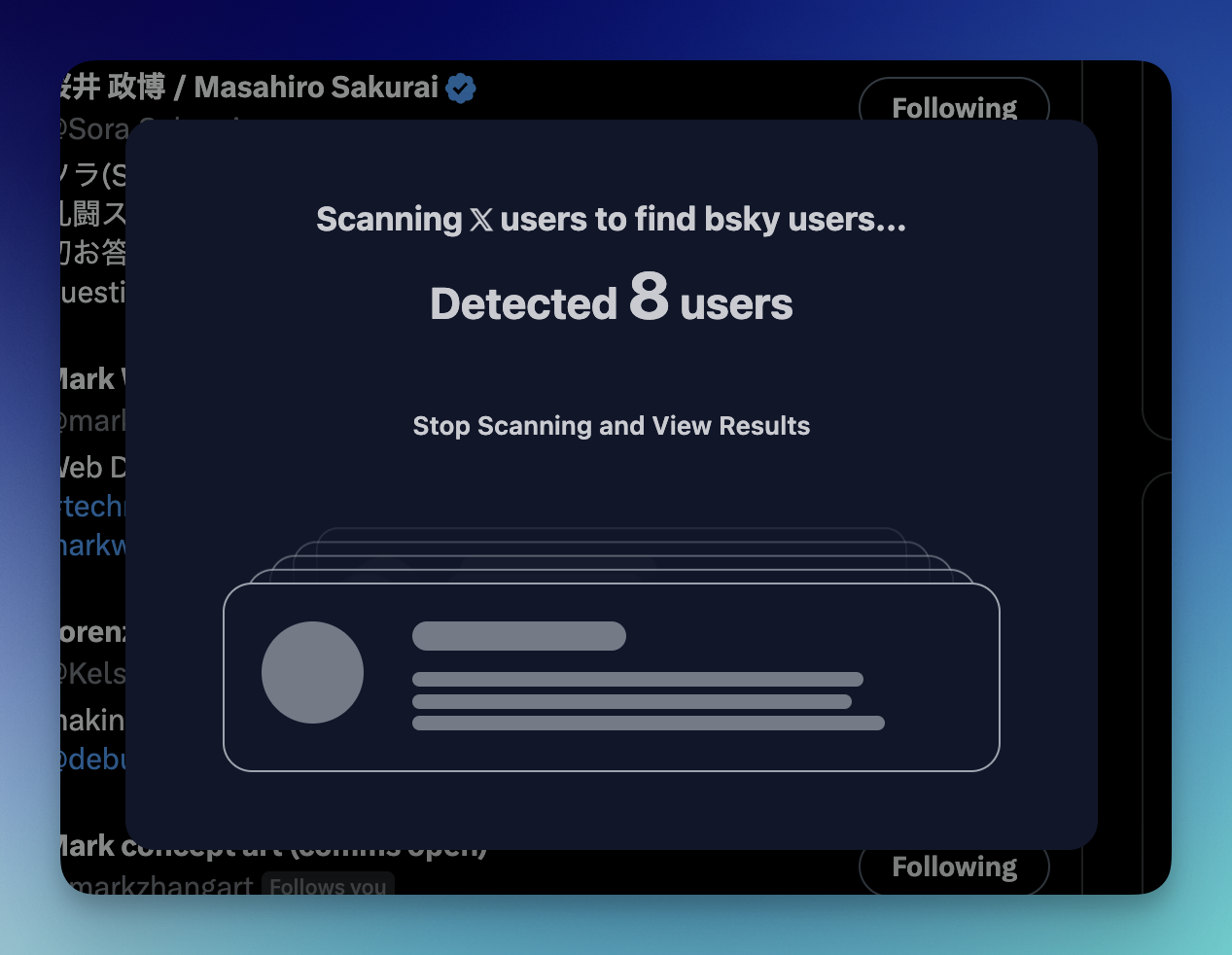Open the Mark concept art (comms open) profile
This screenshot has height=955, width=1232.
[270, 845]
